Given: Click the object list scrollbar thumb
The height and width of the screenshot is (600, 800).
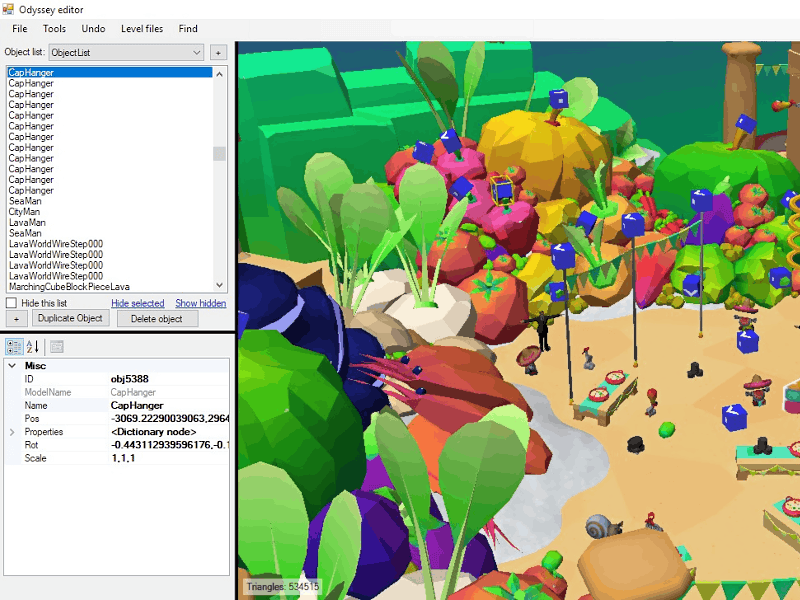Looking at the screenshot, I should point(219,153).
